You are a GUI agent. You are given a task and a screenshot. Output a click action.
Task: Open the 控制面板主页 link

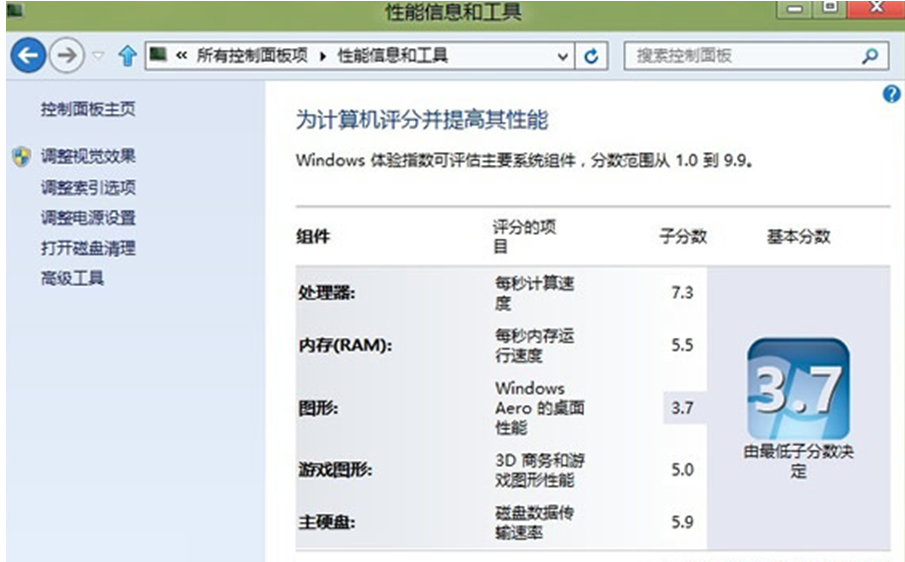point(88,109)
